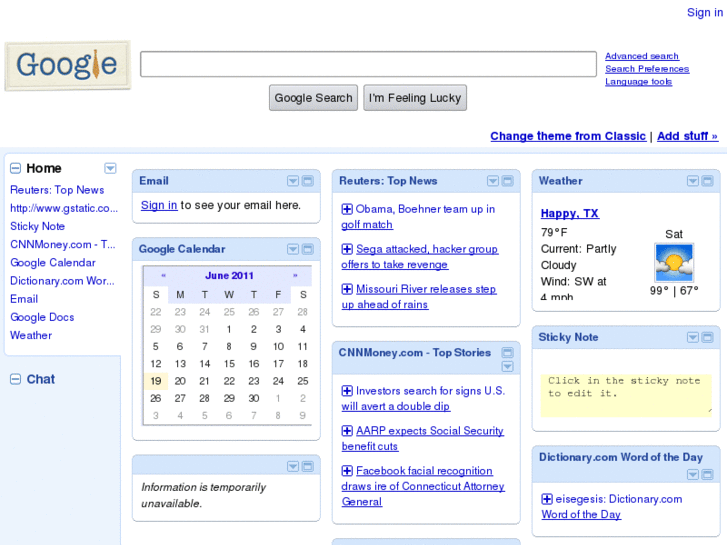This screenshot has height=545, width=727.
Task: Select Reuters: Top News in sidebar
Action: (x=57, y=190)
